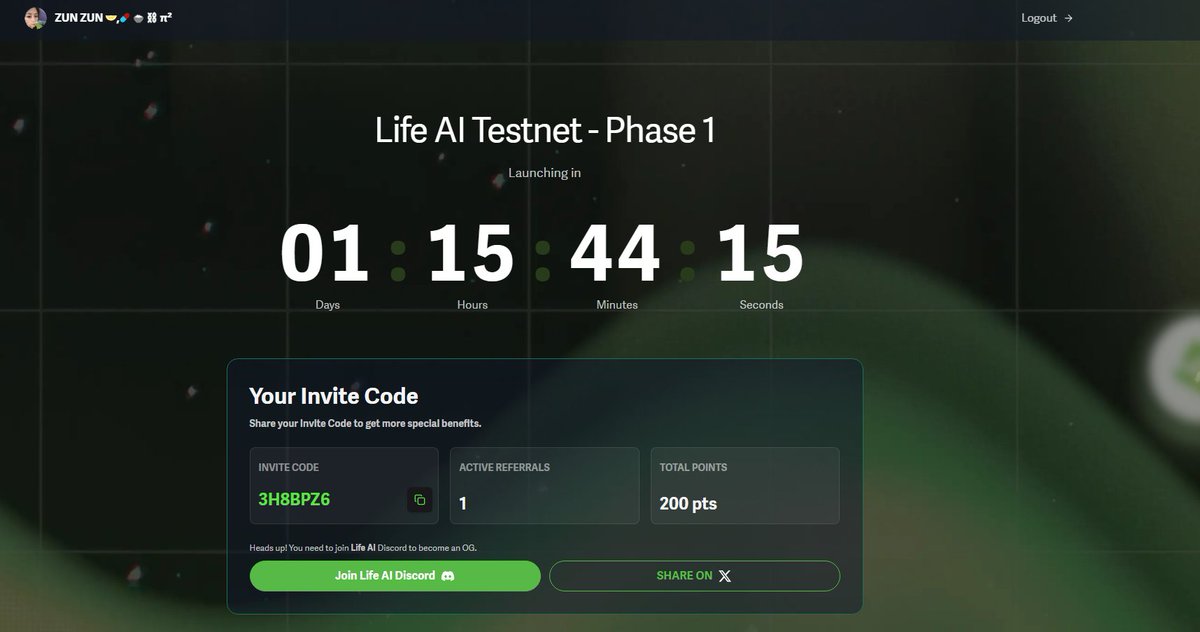Click the Share On X button
Viewport: 1200px width, 632px height.
(x=694, y=575)
